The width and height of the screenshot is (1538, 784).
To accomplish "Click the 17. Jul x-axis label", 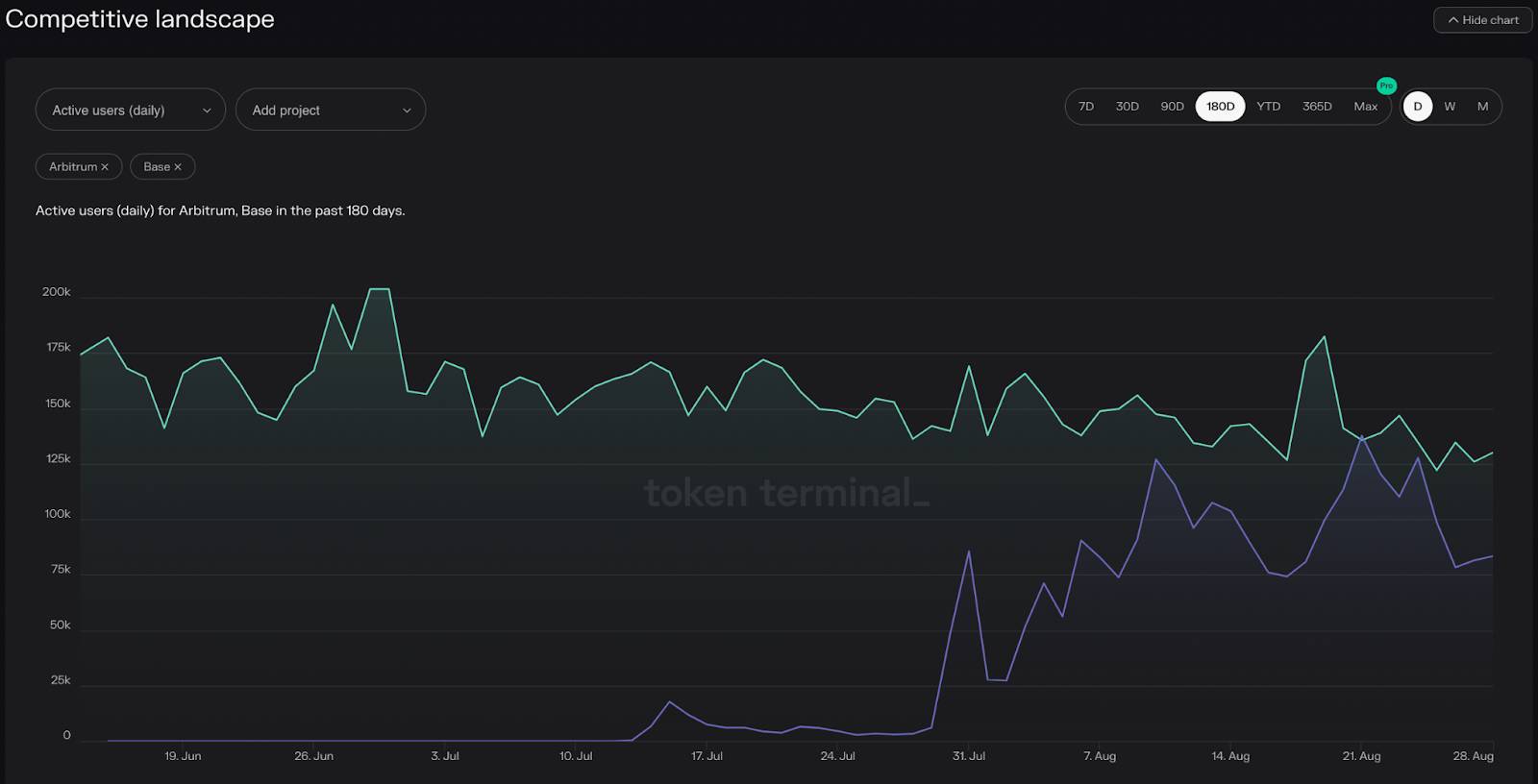I will pyautogui.click(x=707, y=756).
